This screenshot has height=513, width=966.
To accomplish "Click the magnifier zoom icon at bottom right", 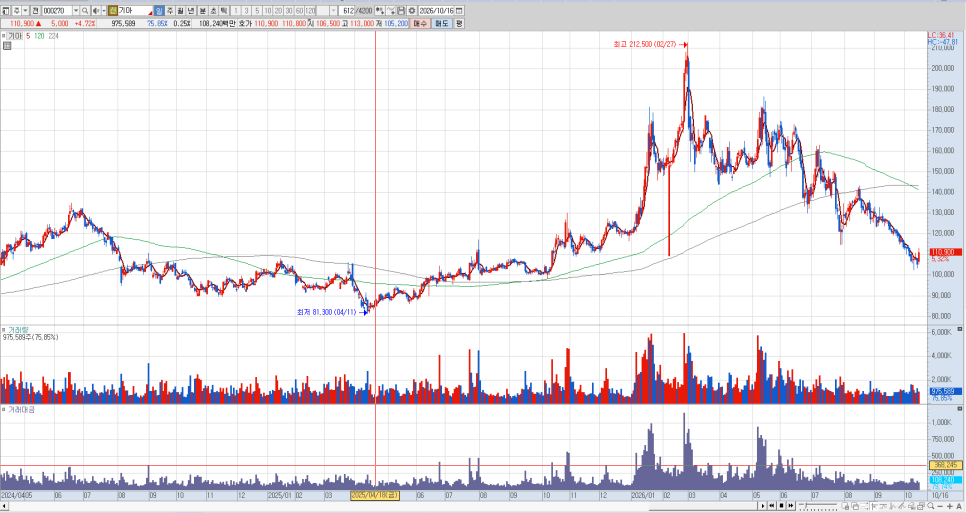I will [x=930, y=506].
